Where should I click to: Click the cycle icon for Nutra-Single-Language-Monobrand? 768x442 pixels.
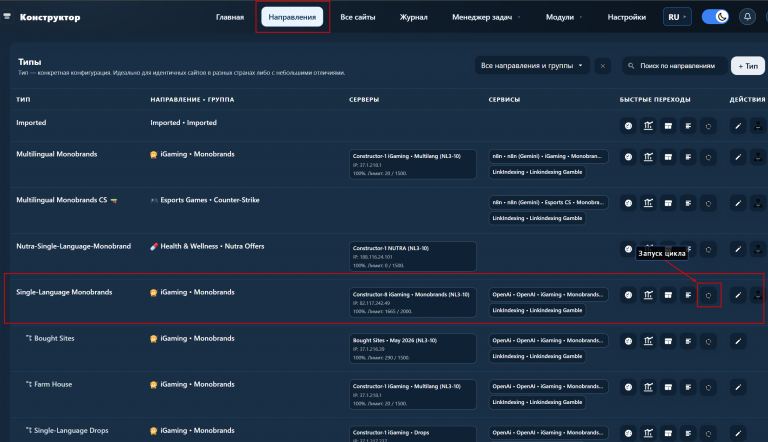708,249
